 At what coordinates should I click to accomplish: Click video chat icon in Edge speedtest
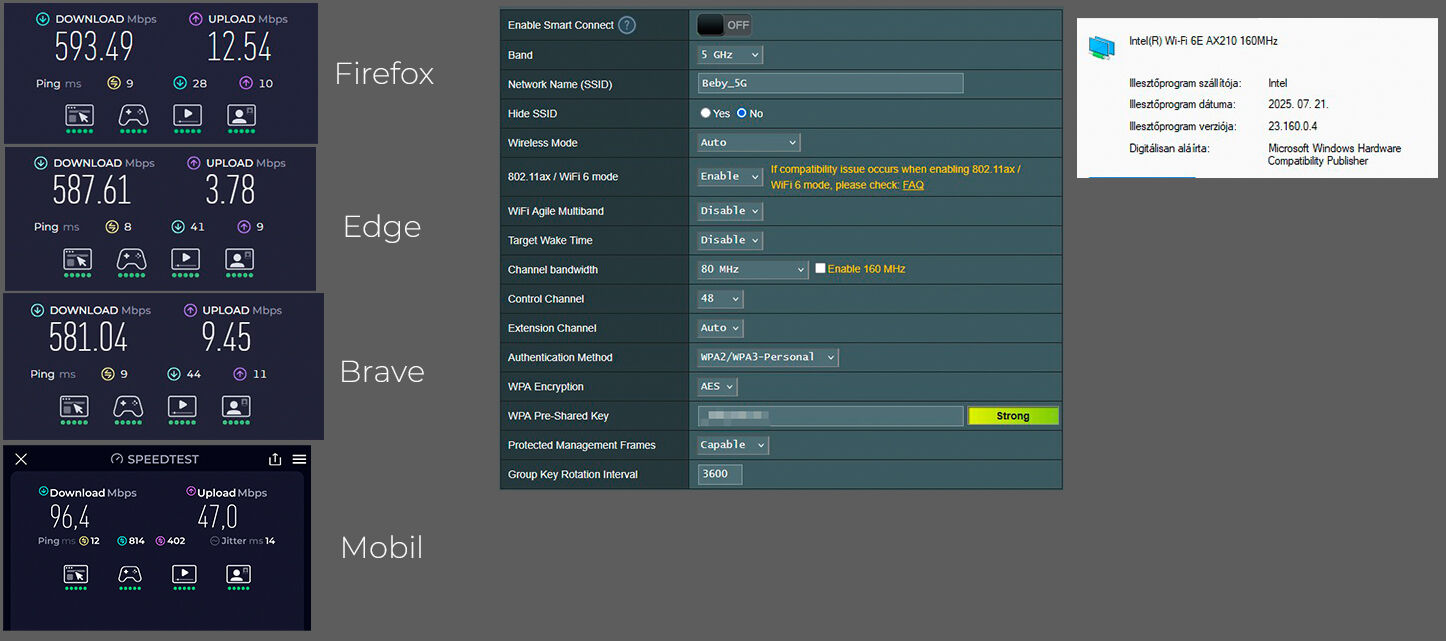pos(239,259)
